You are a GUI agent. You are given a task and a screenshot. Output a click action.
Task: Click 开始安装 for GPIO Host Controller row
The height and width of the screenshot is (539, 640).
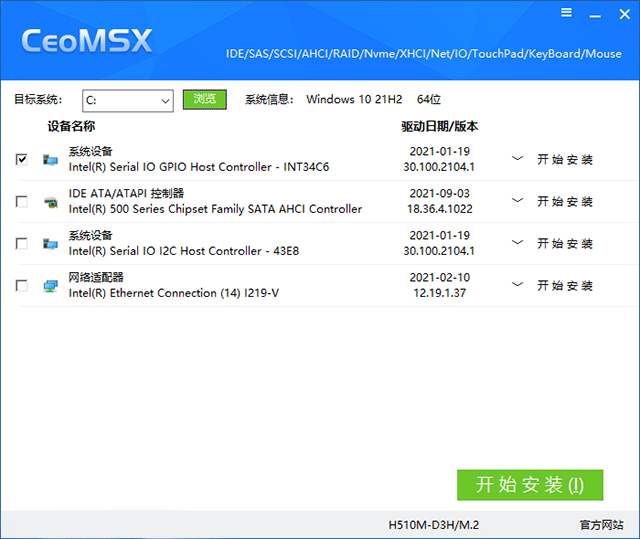coord(565,159)
